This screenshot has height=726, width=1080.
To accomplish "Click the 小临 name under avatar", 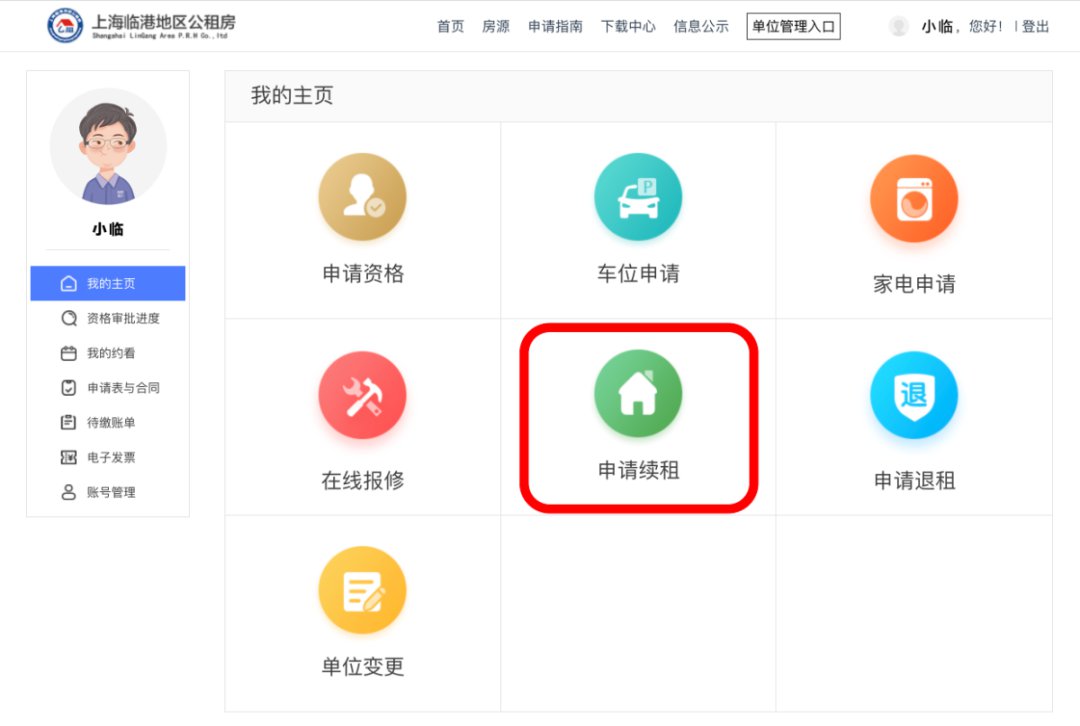I will pyautogui.click(x=108, y=229).
